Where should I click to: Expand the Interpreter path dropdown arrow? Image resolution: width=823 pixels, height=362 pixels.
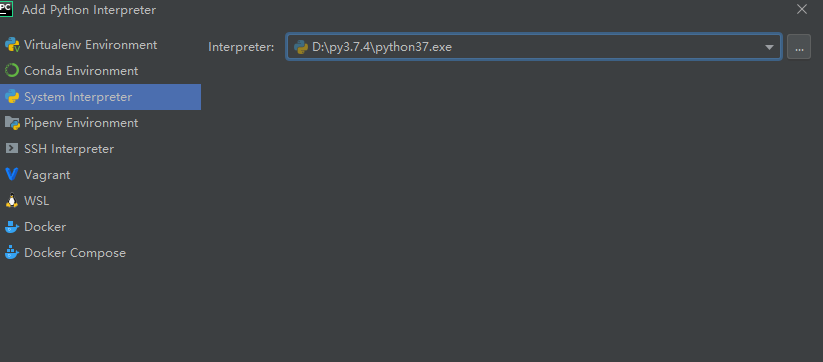click(x=769, y=47)
